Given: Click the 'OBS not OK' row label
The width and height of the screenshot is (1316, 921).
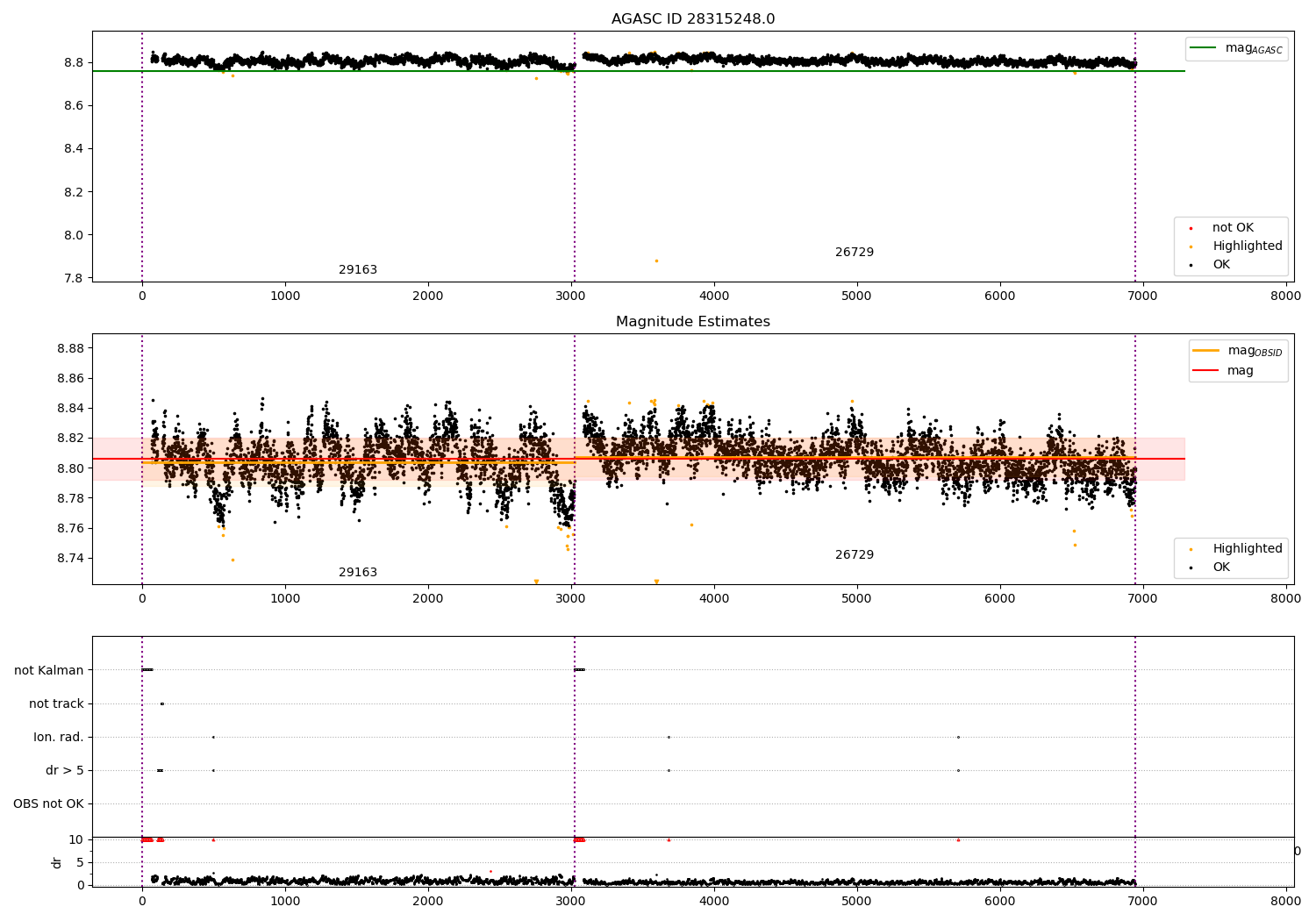Looking at the screenshot, I should [48, 804].
